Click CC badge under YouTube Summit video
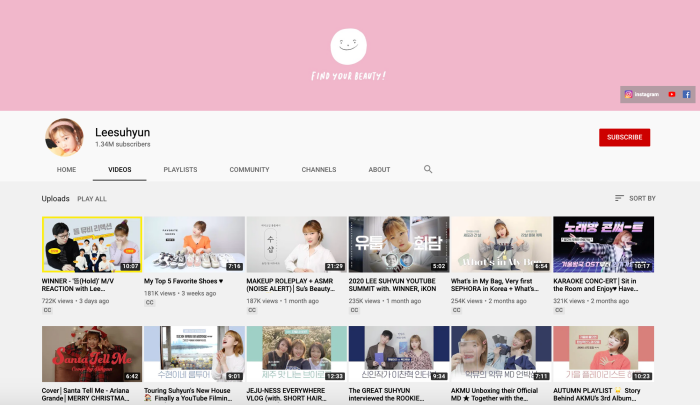The height and width of the screenshot is (405, 700). pyautogui.click(x=354, y=310)
